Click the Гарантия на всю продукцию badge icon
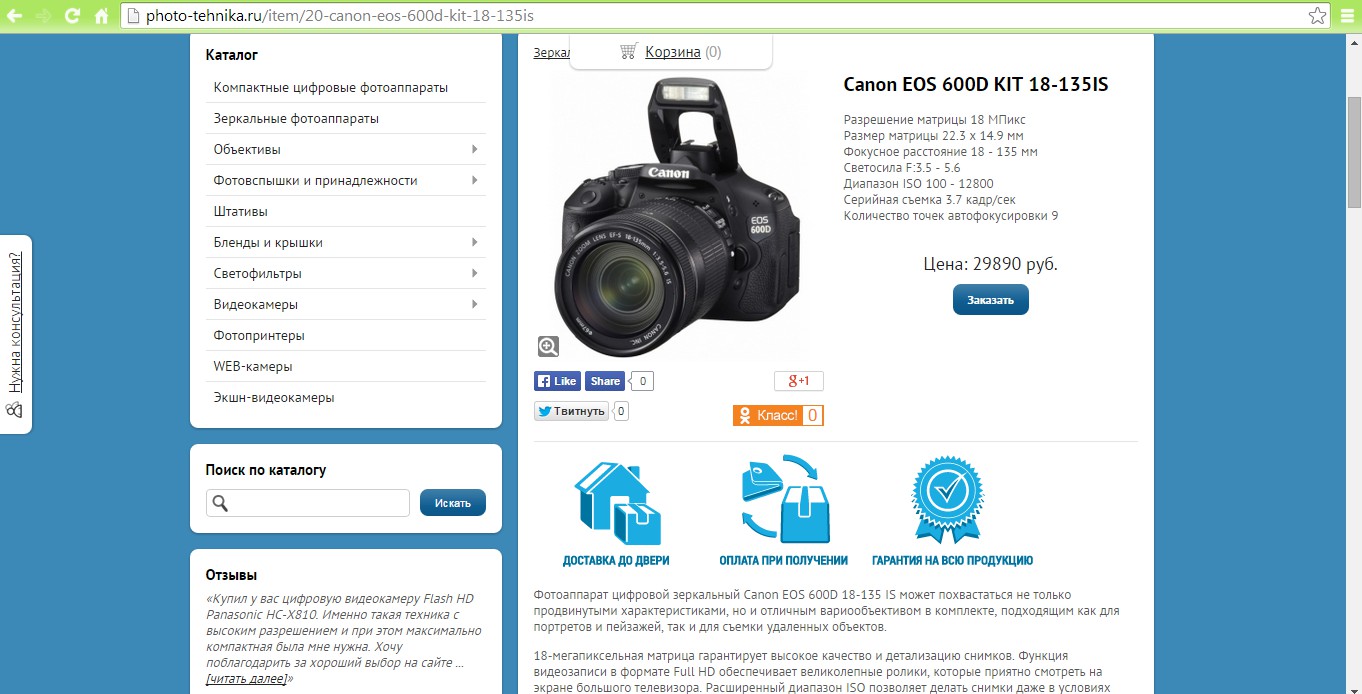The image size is (1362, 694). [x=945, y=496]
